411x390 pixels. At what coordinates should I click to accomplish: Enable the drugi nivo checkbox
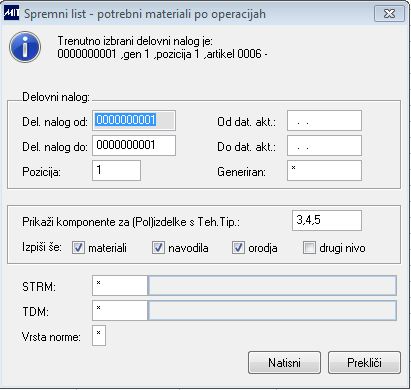309,248
